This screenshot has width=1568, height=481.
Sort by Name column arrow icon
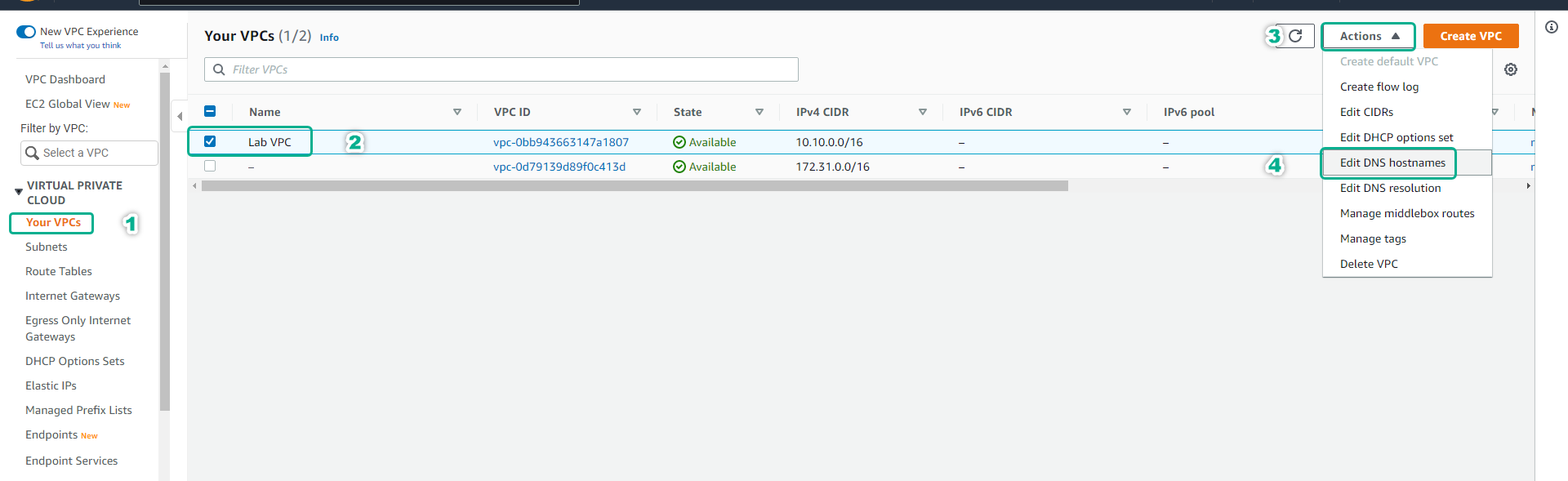point(457,112)
